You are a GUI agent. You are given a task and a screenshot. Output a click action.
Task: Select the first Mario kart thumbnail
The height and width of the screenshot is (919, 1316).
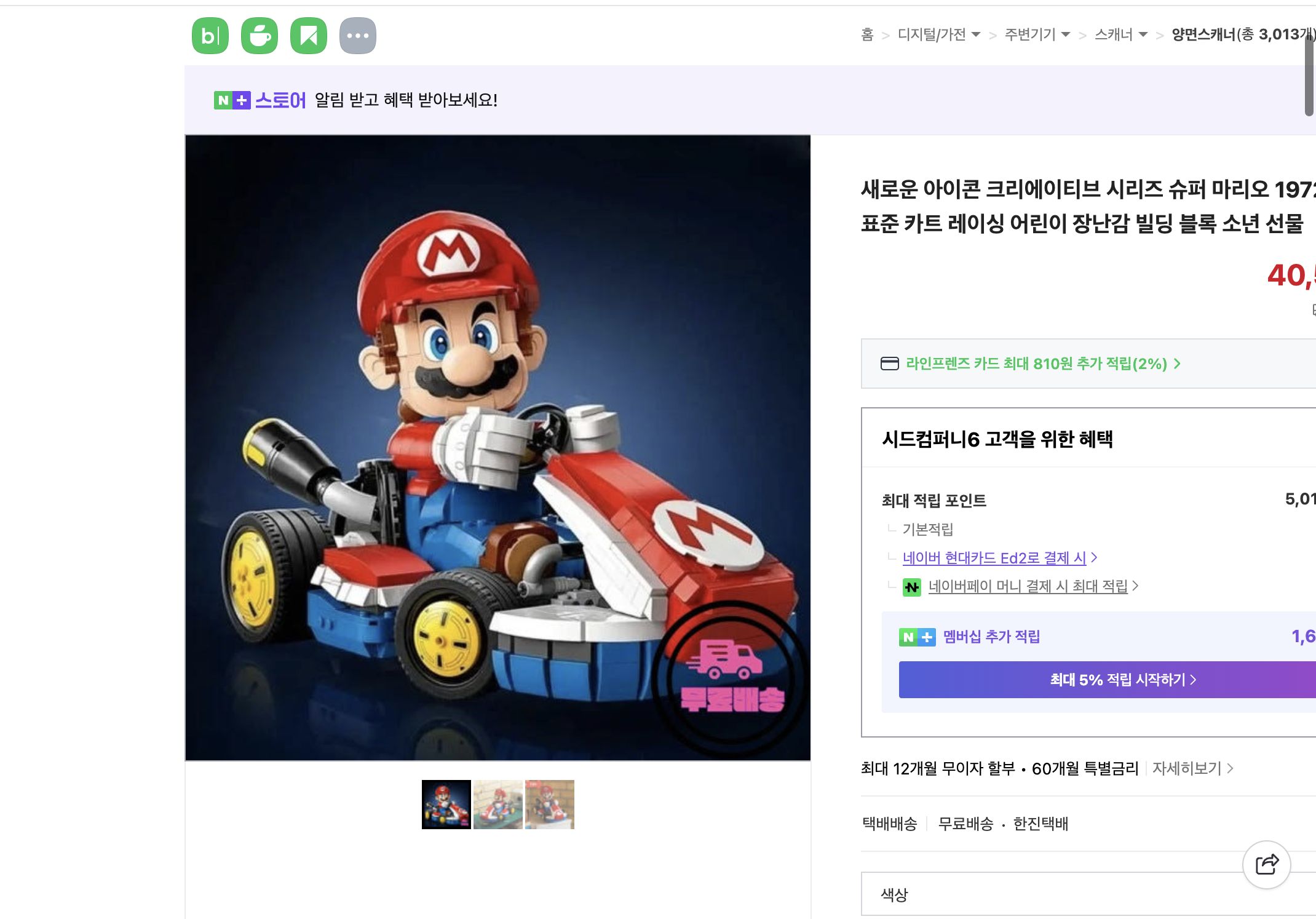tap(446, 805)
